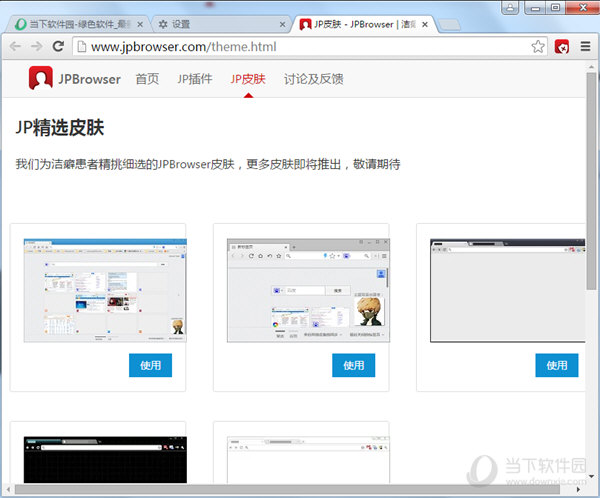Open the browser hamburger menu
The image size is (600, 498).
[585, 46]
